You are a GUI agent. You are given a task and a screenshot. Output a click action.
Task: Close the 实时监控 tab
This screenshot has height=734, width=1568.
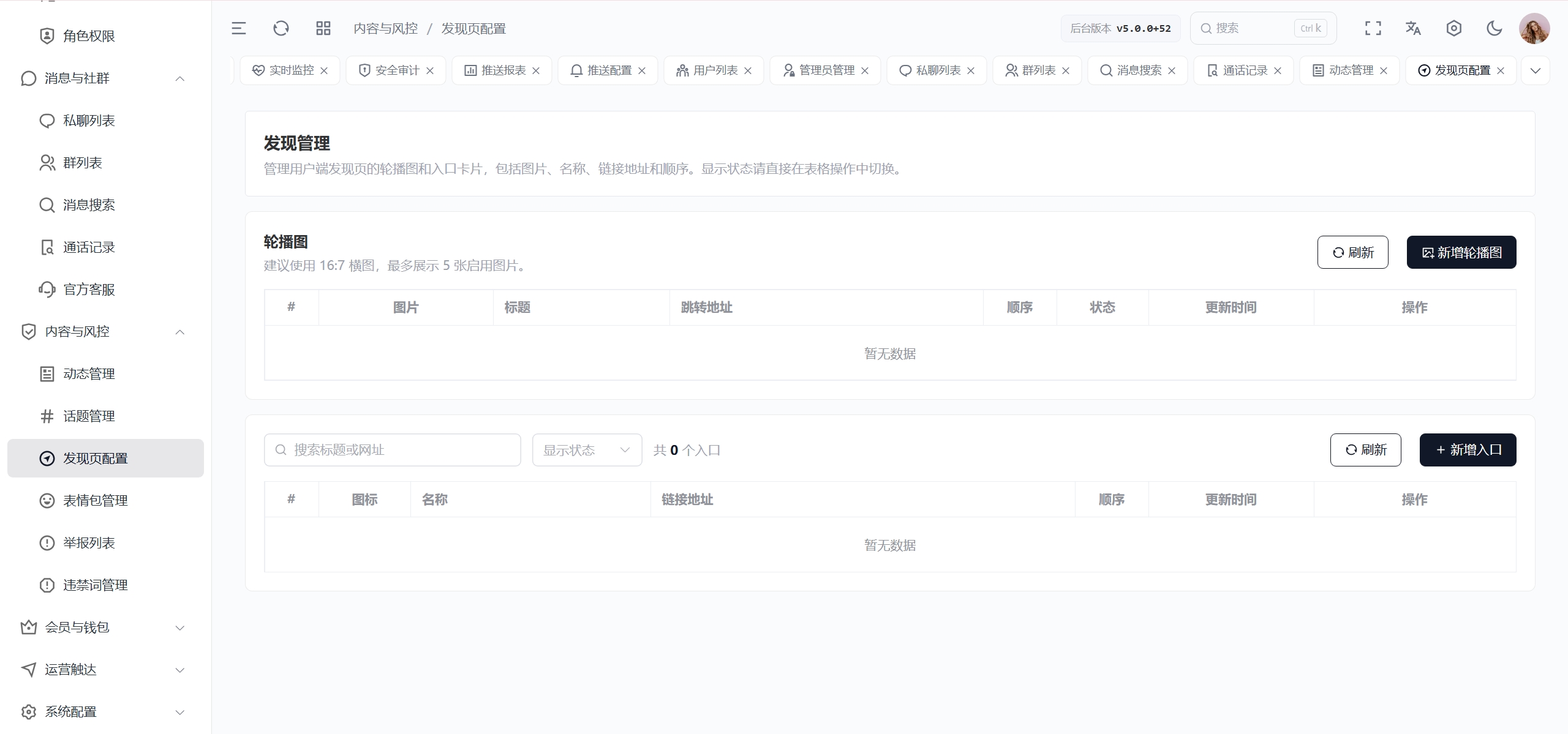324,71
